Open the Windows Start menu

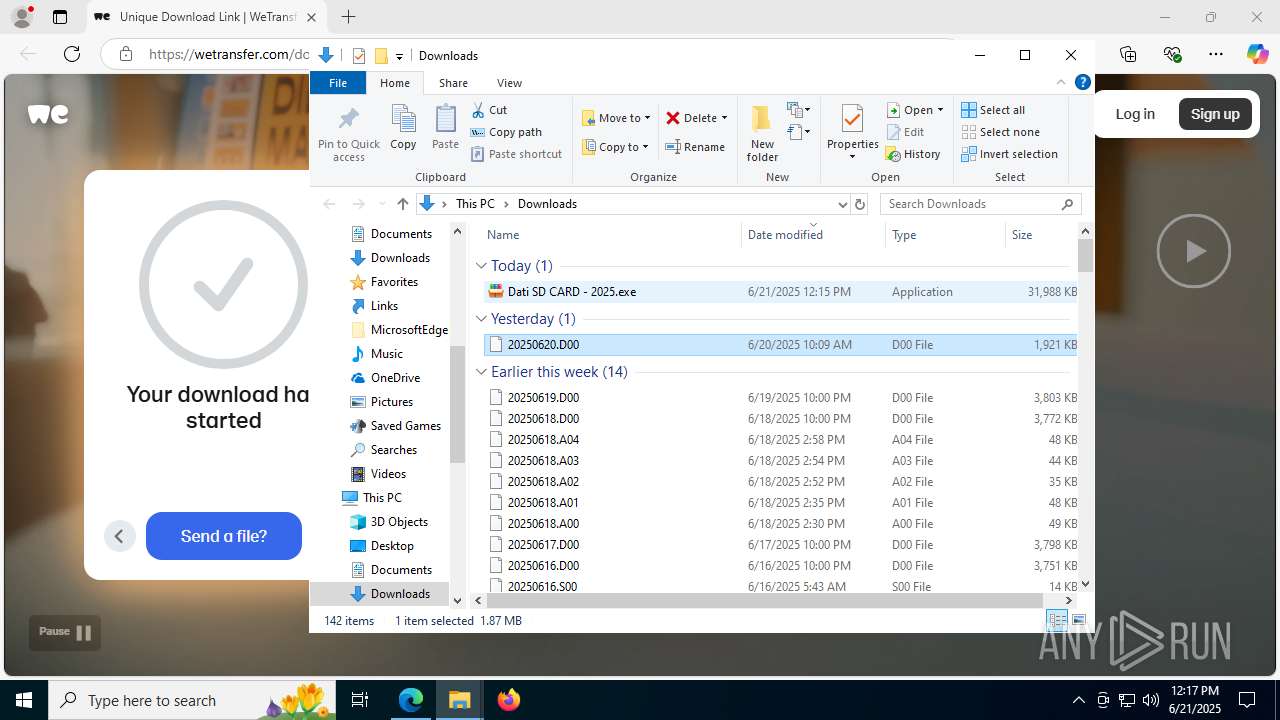click(x=24, y=700)
